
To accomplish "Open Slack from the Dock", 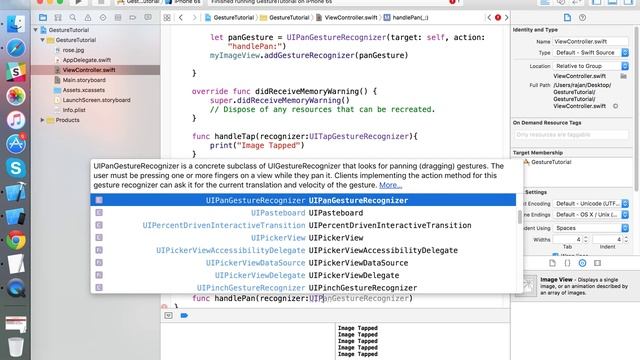I will (x=16, y=72).
